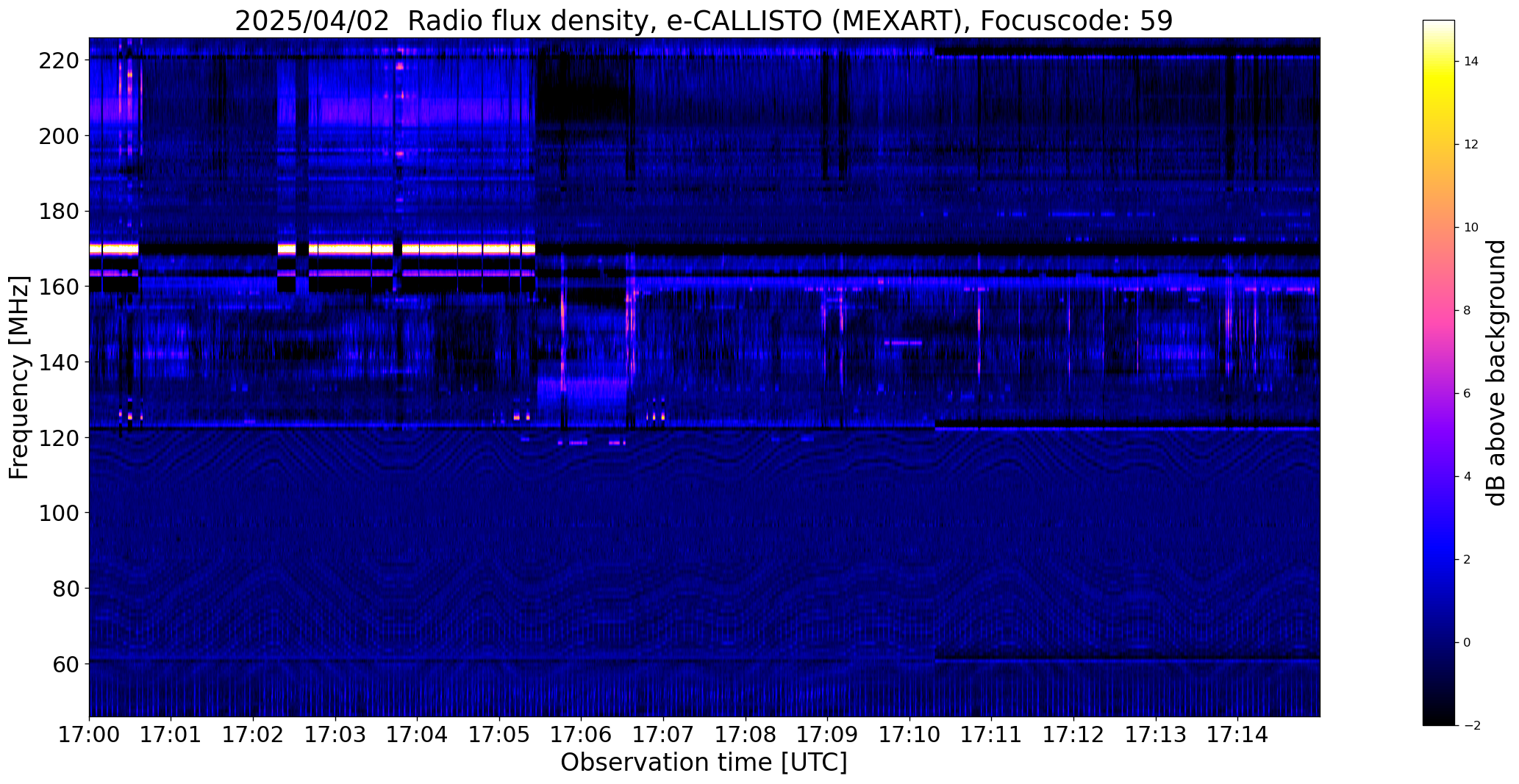Click the 'Frequency [MHz]' y-axis label

point(19,378)
